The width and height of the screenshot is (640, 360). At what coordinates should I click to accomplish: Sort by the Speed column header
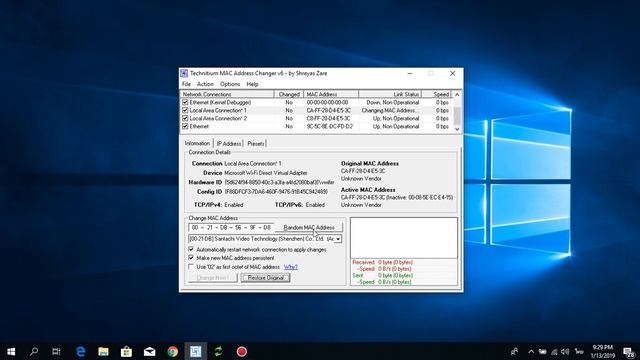pos(437,94)
